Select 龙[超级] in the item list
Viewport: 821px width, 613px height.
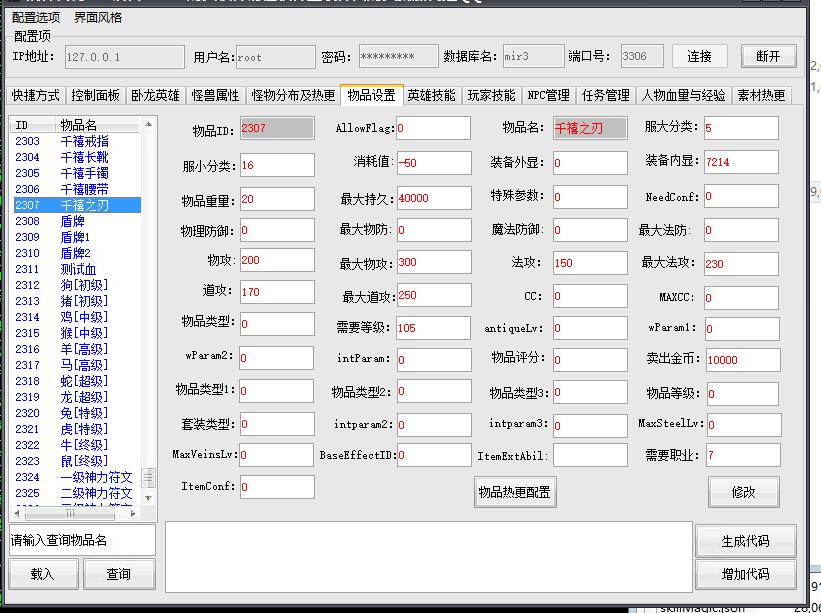click(75, 397)
